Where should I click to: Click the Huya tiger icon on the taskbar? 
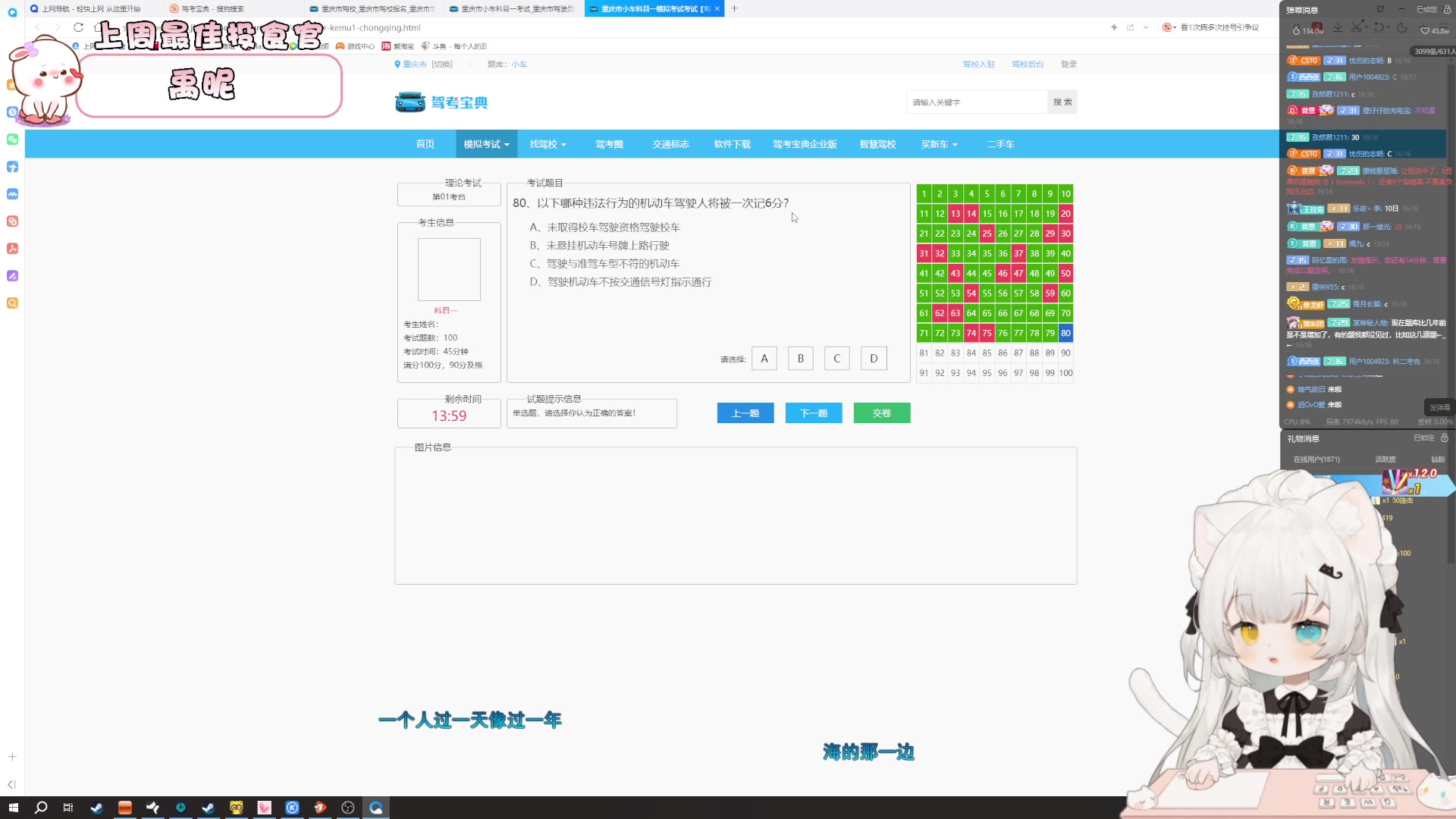(x=237, y=808)
